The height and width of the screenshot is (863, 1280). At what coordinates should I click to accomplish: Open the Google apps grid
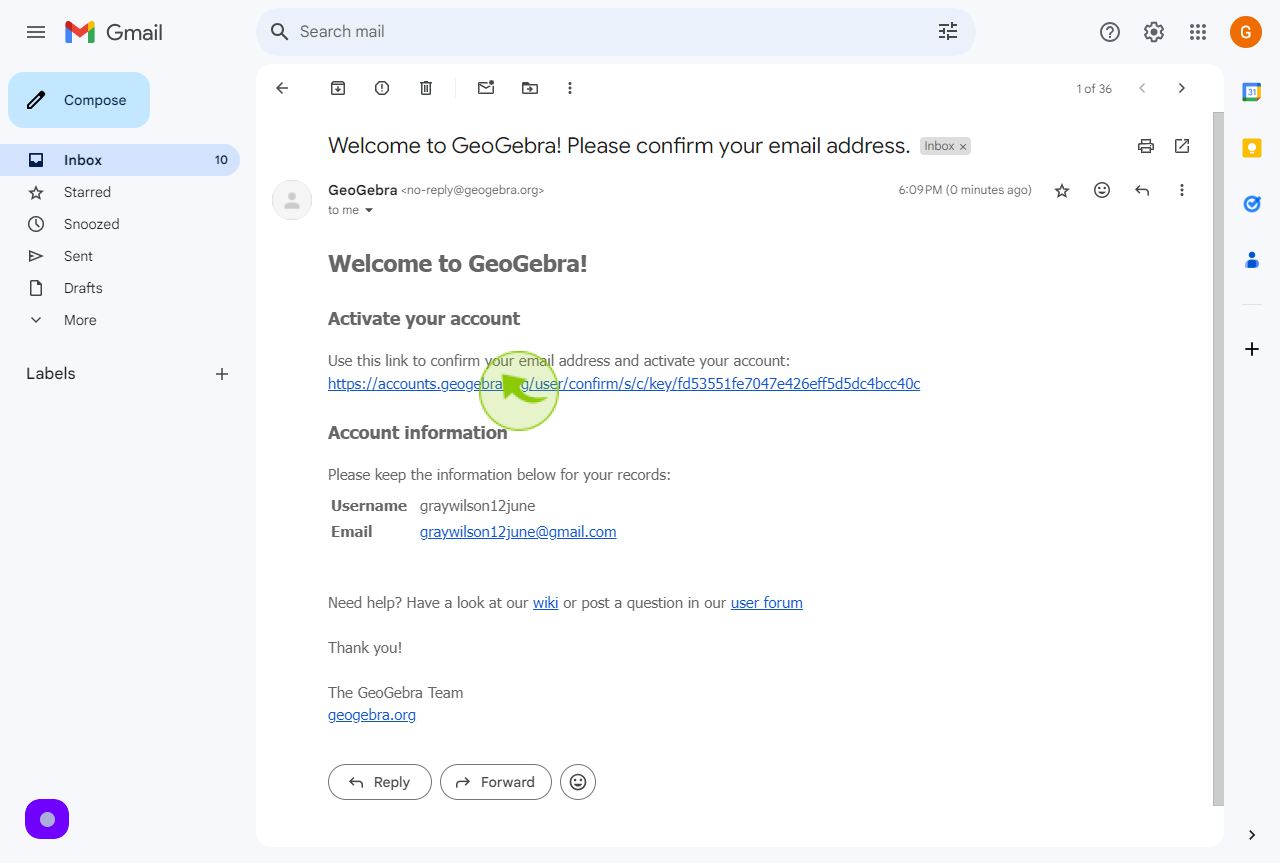pos(1198,32)
